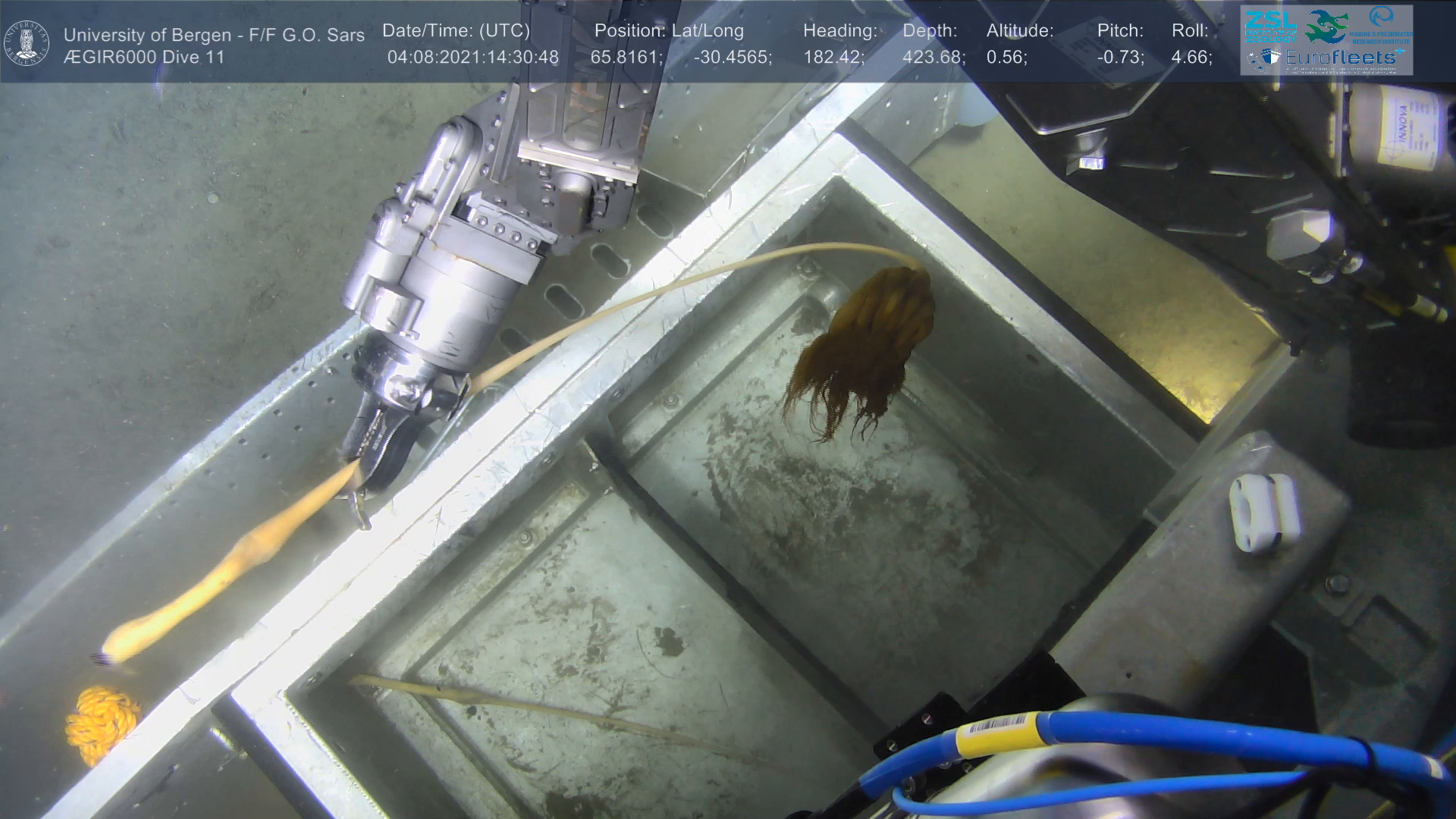Select the longitude value -30.4565
Image resolution: width=1456 pixels, height=819 pixels.
[732, 57]
